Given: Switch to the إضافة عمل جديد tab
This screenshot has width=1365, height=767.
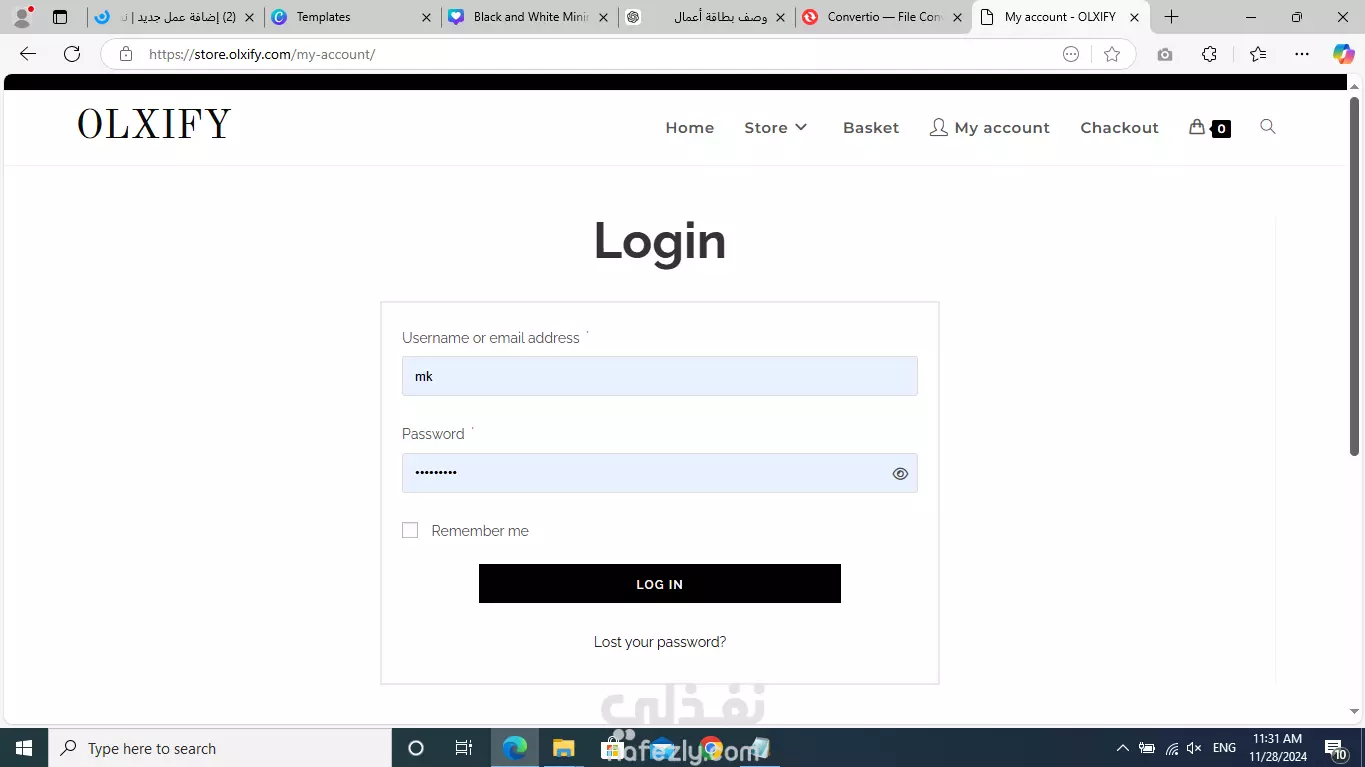Looking at the screenshot, I should pos(175,17).
